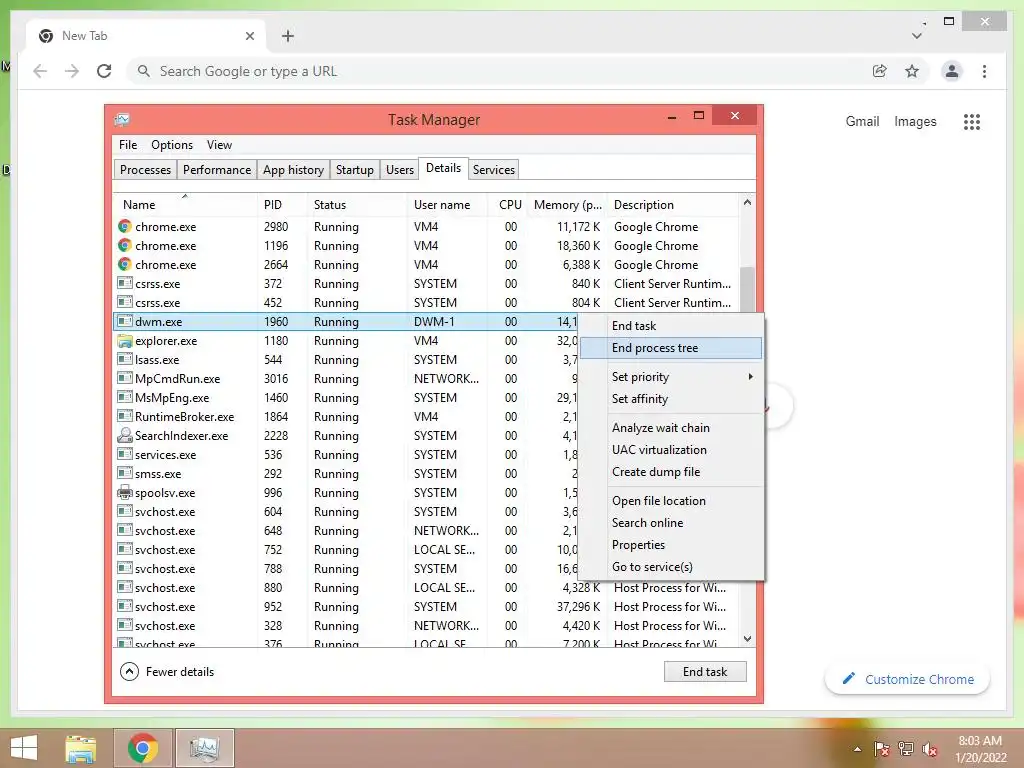Image resolution: width=1024 pixels, height=768 pixels.
Task: Click the Chrome icon of chrome.exe PID 2980
Action: tap(125, 227)
